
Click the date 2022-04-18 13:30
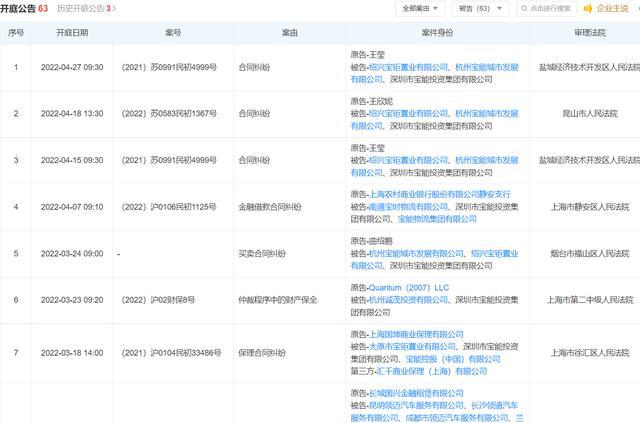pyautogui.click(x=72, y=114)
